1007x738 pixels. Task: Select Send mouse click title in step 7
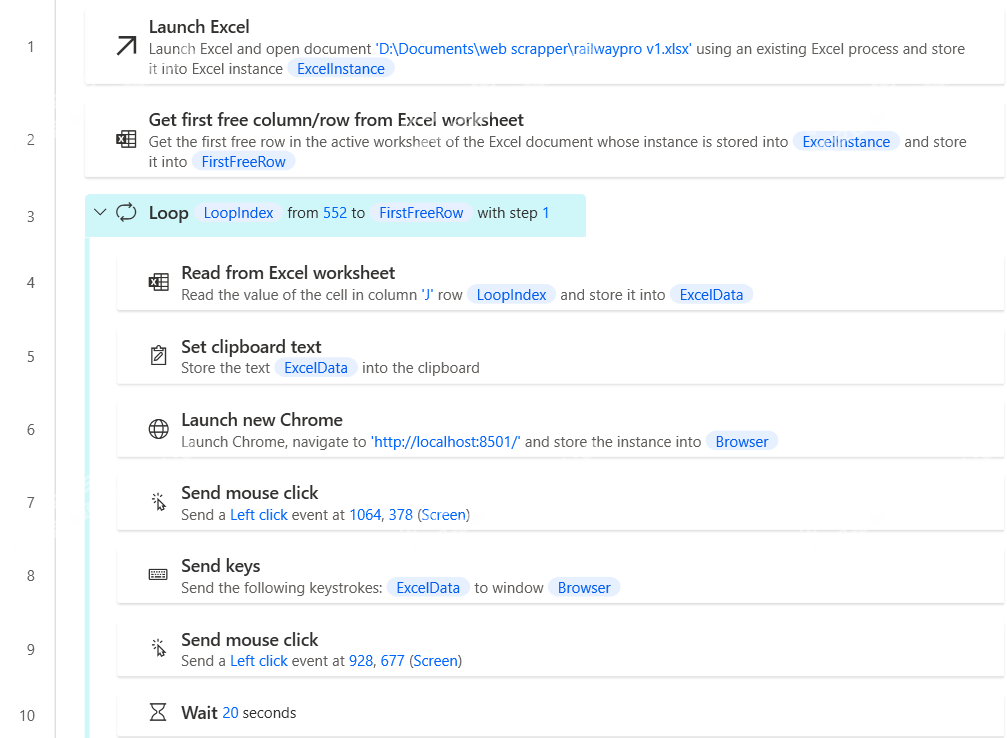250,493
